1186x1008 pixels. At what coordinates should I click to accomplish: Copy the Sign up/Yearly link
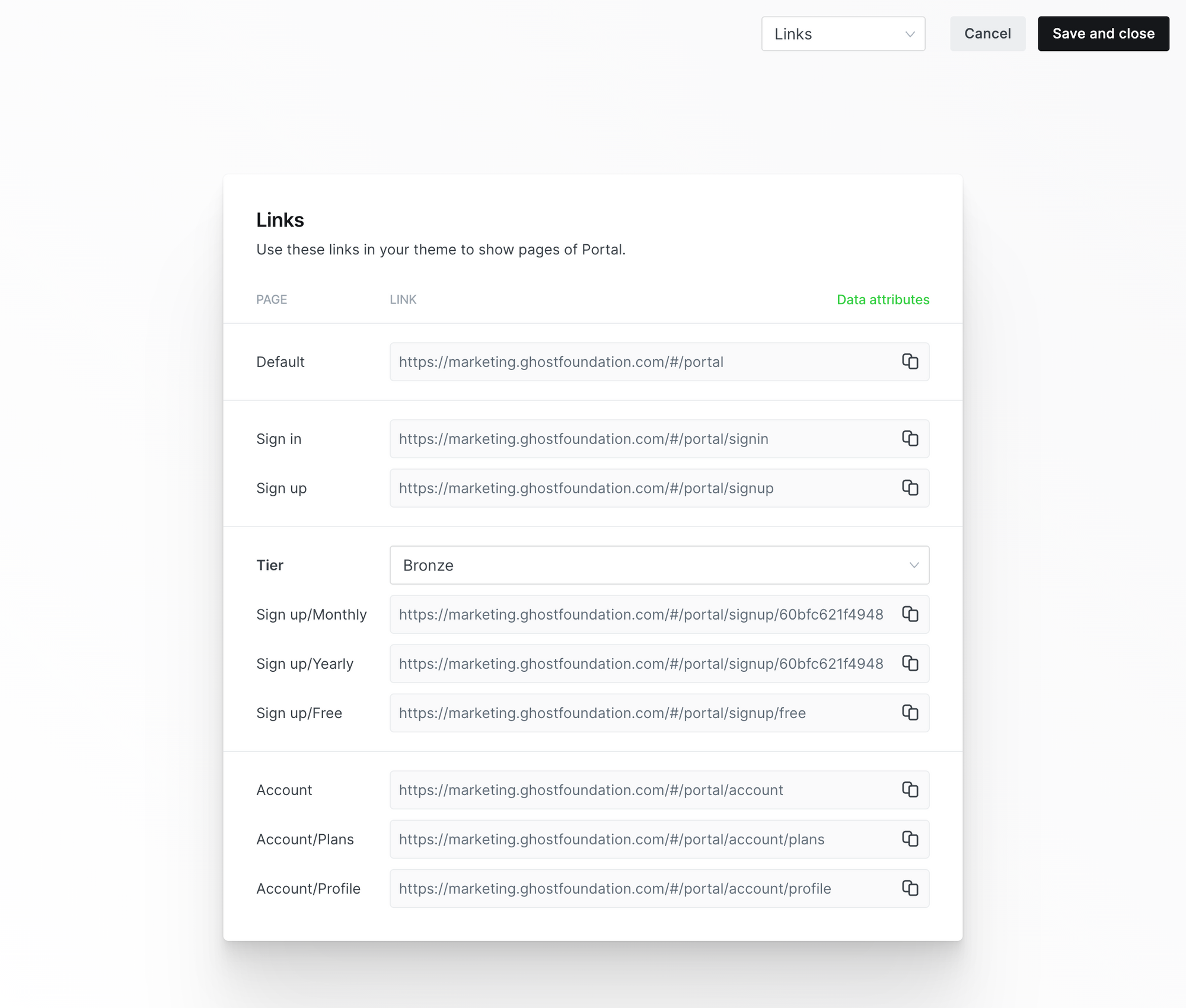910,664
